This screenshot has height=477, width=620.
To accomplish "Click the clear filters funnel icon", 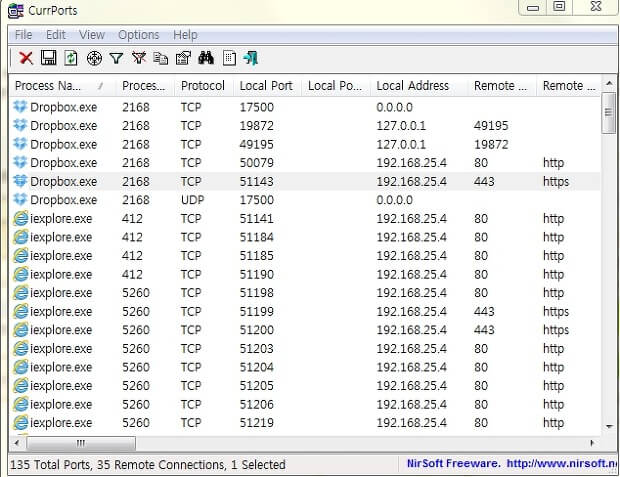I will (x=139, y=58).
